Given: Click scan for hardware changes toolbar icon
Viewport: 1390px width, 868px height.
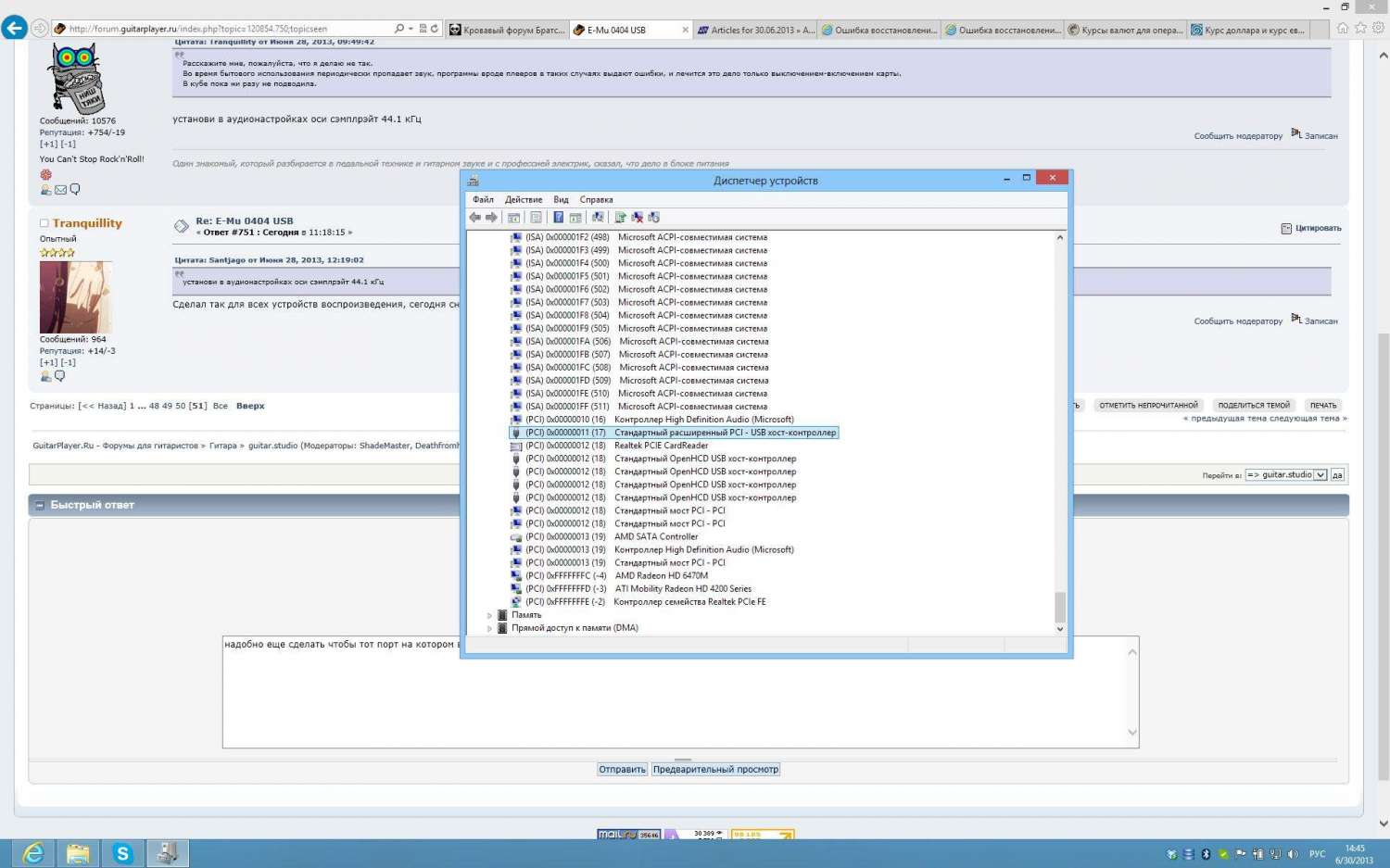Looking at the screenshot, I should [x=598, y=218].
